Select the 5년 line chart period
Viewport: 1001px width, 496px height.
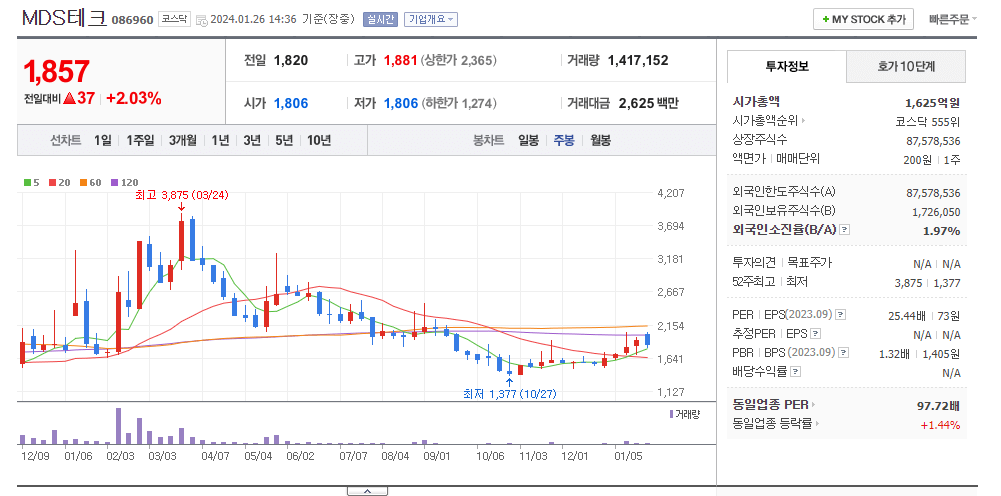284,140
